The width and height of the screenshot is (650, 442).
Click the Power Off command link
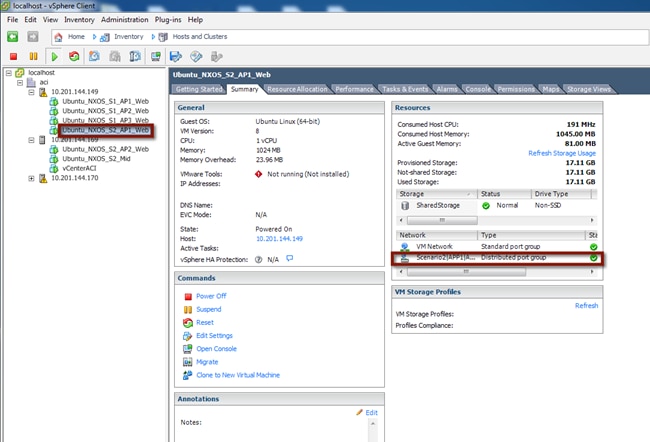point(211,296)
